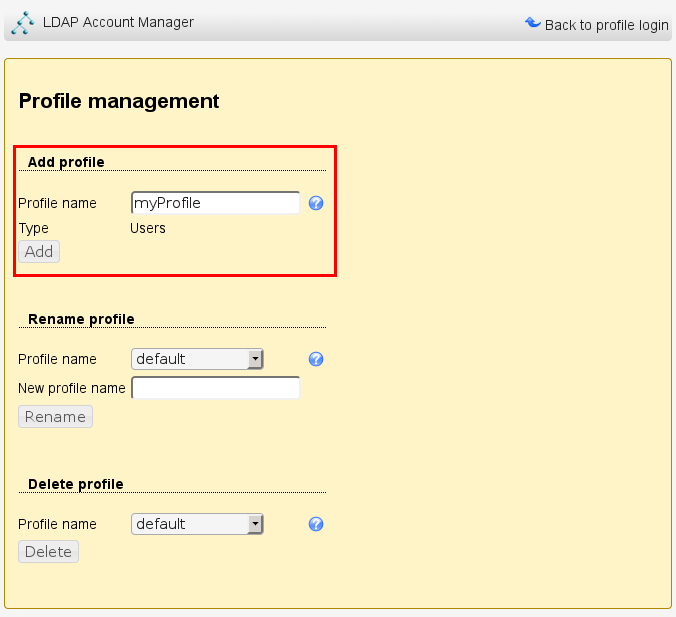Open help icon in Rename profile section
The image size is (676, 617).
pos(316,359)
